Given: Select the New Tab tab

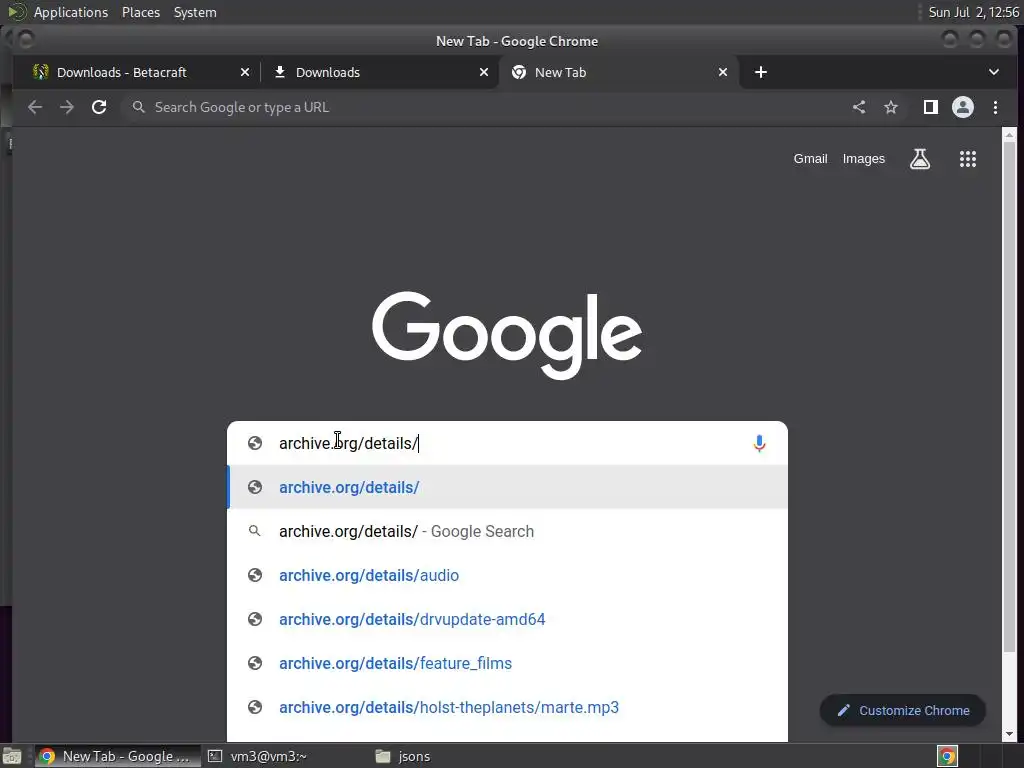Looking at the screenshot, I should (618, 72).
